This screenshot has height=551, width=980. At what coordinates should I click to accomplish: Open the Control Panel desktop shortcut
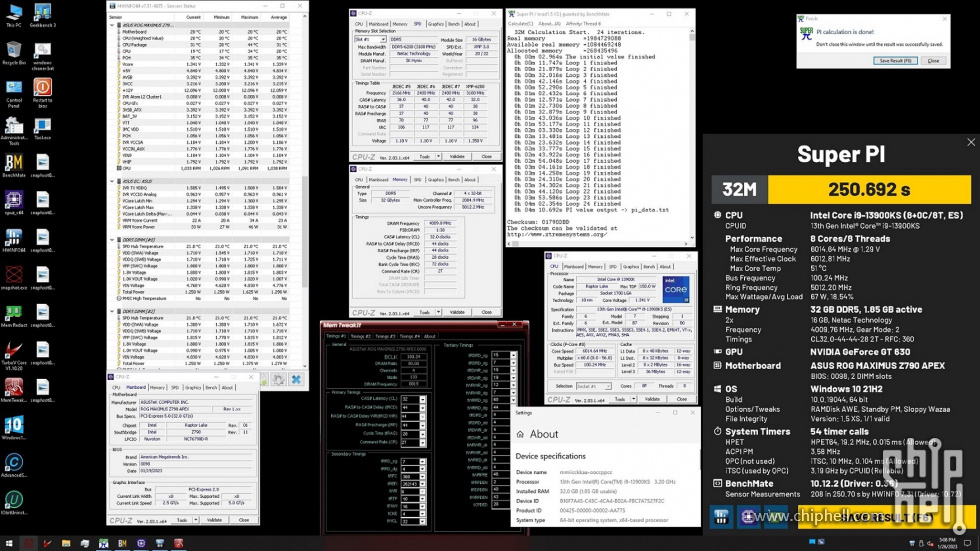pyautogui.click(x=14, y=94)
